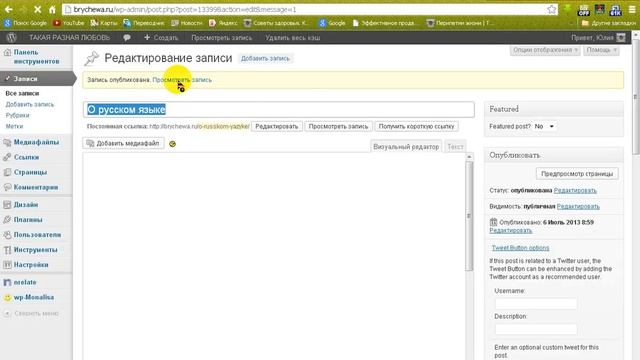
Task: Edit publish date Редактировать link
Action: click(511, 231)
